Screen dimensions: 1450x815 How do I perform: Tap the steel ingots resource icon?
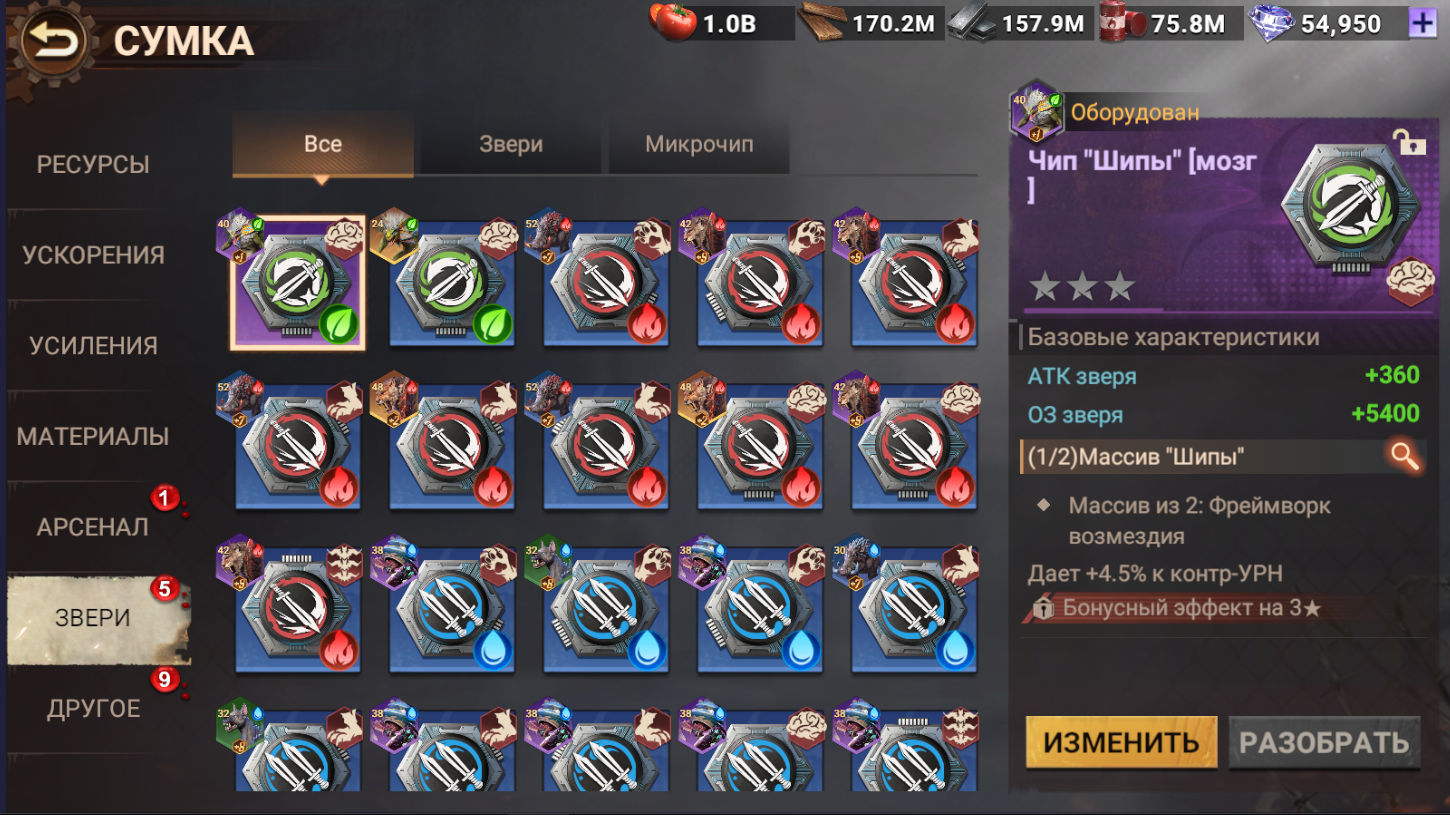tap(972, 23)
